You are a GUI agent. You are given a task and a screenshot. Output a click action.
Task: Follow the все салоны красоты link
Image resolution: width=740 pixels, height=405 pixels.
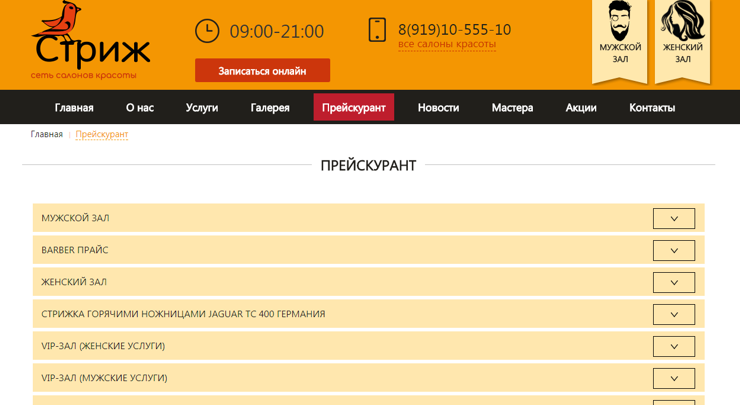446,45
